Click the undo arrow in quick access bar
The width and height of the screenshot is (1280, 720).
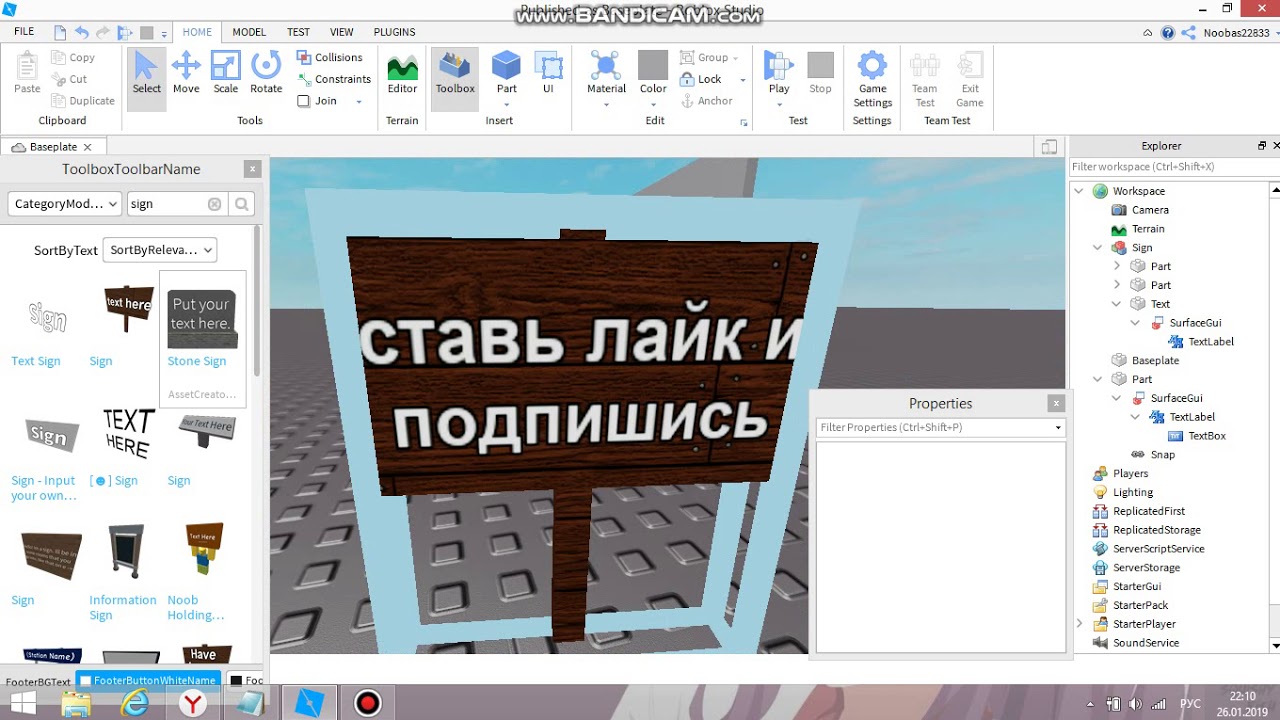pos(82,33)
